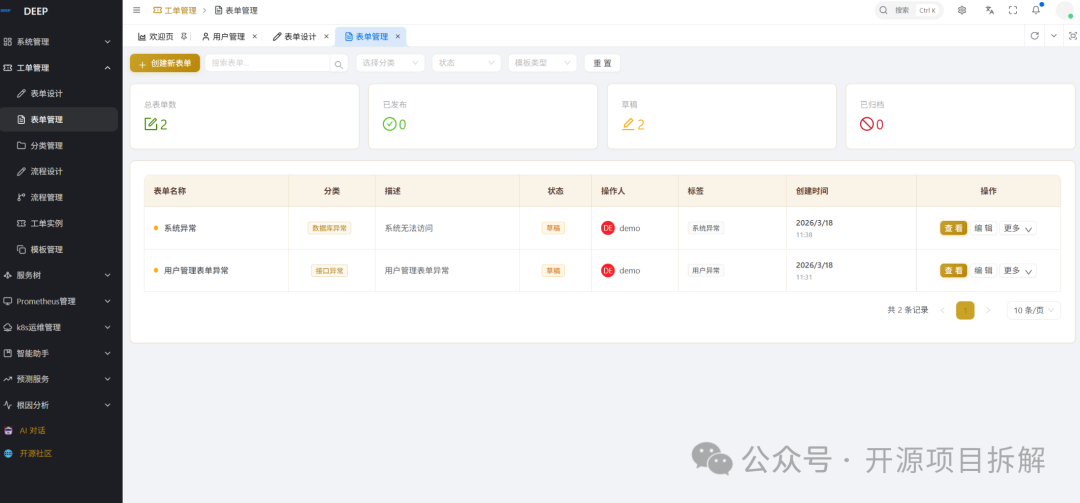
Task: Open the 状态 dropdown filter
Action: click(x=466, y=63)
